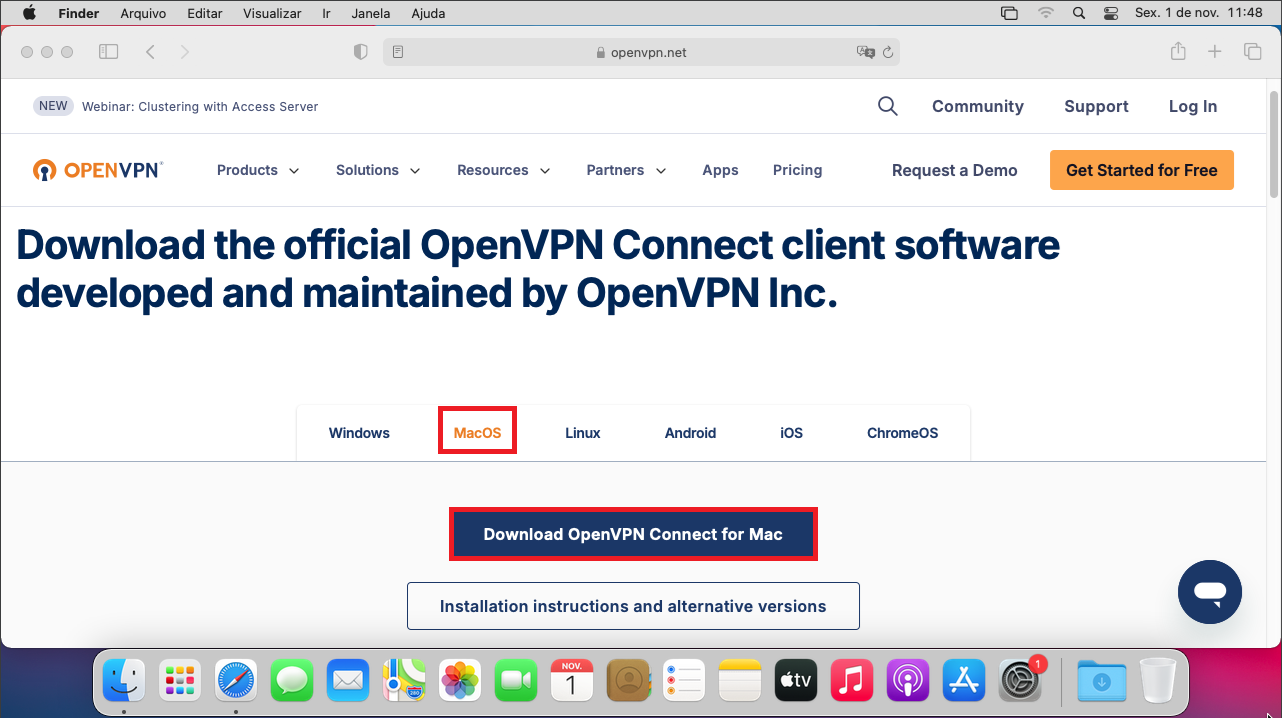Open Calendar from the Dock

point(572,681)
